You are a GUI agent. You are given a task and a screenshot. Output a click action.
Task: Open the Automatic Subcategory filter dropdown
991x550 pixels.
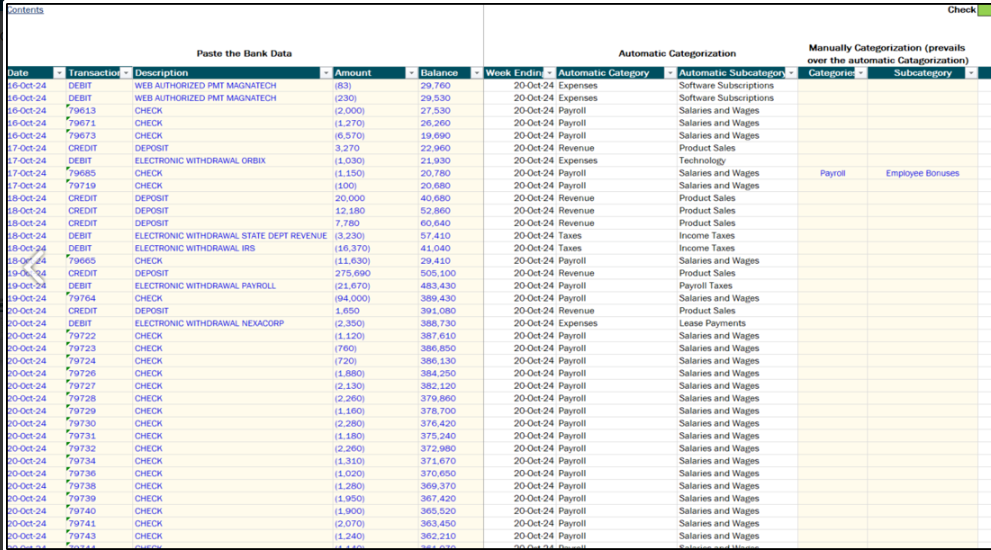click(x=791, y=73)
